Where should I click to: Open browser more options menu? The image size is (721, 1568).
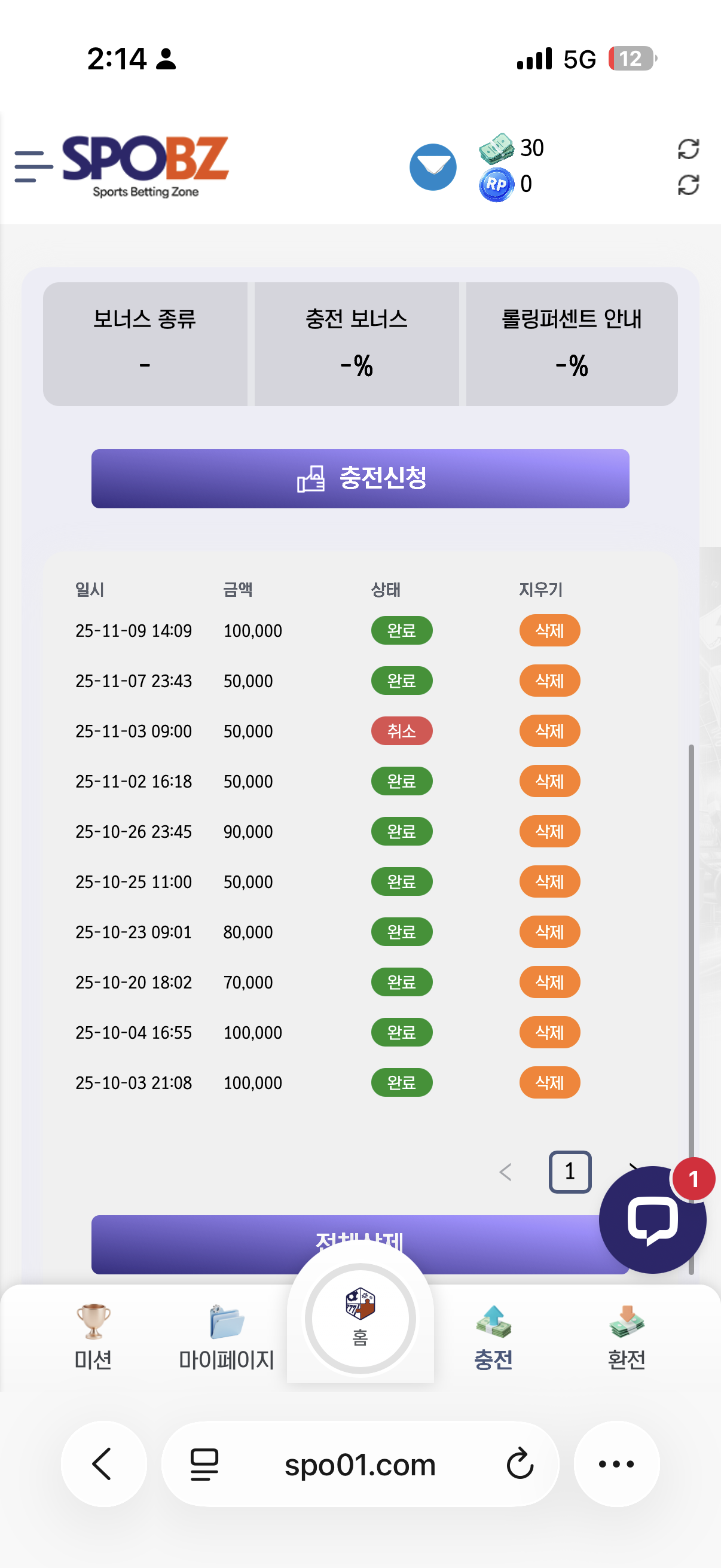(616, 1463)
